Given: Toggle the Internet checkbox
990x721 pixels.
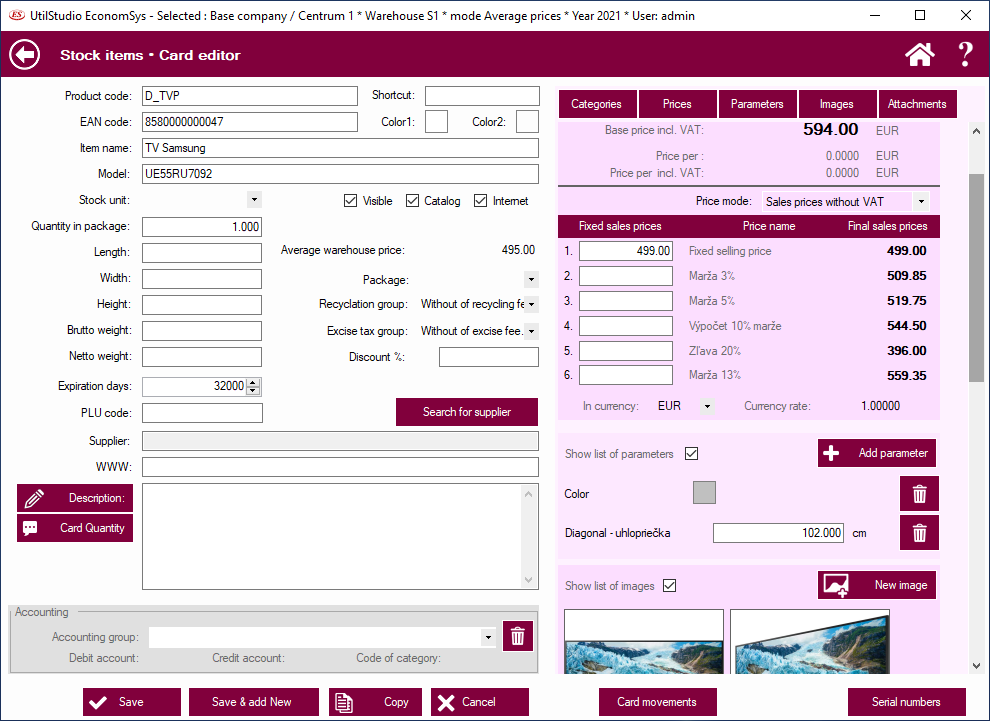Looking at the screenshot, I should (x=480, y=201).
